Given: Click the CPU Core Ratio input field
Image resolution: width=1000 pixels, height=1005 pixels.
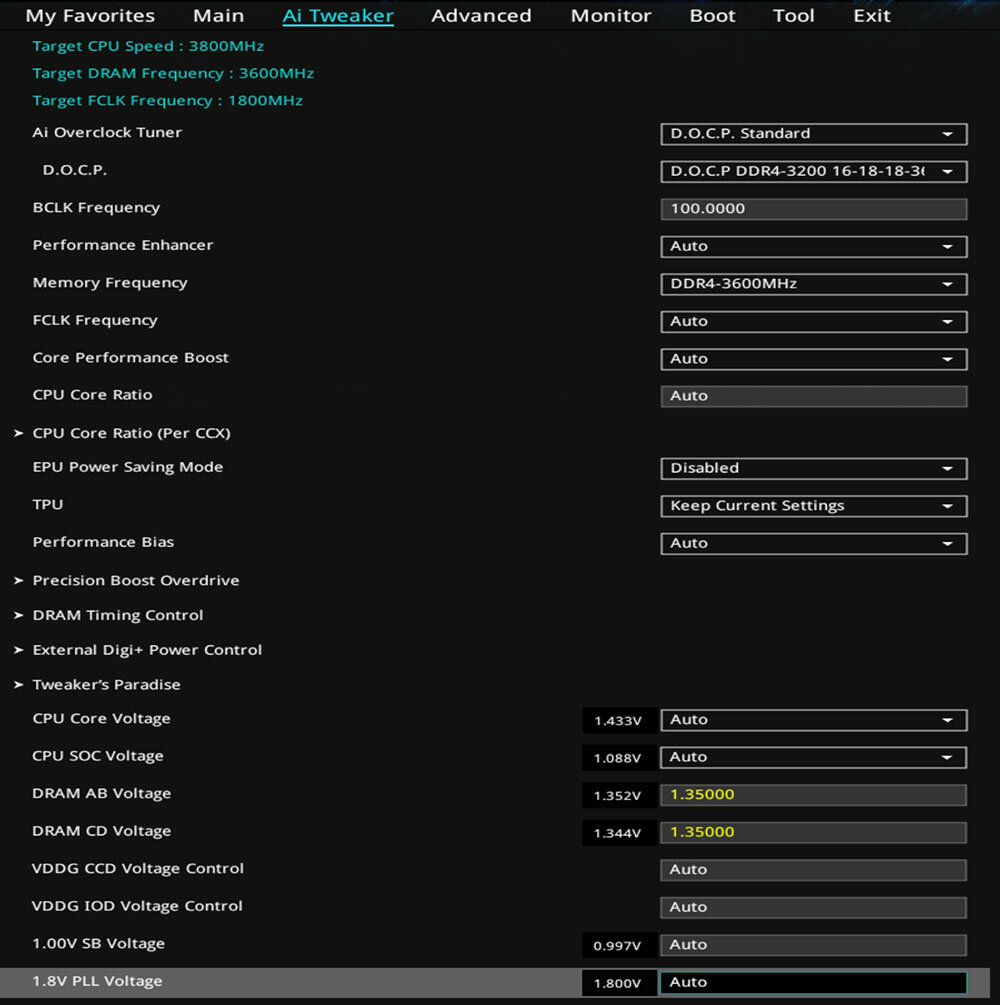Looking at the screenshot, I should (x=813, y=396).
